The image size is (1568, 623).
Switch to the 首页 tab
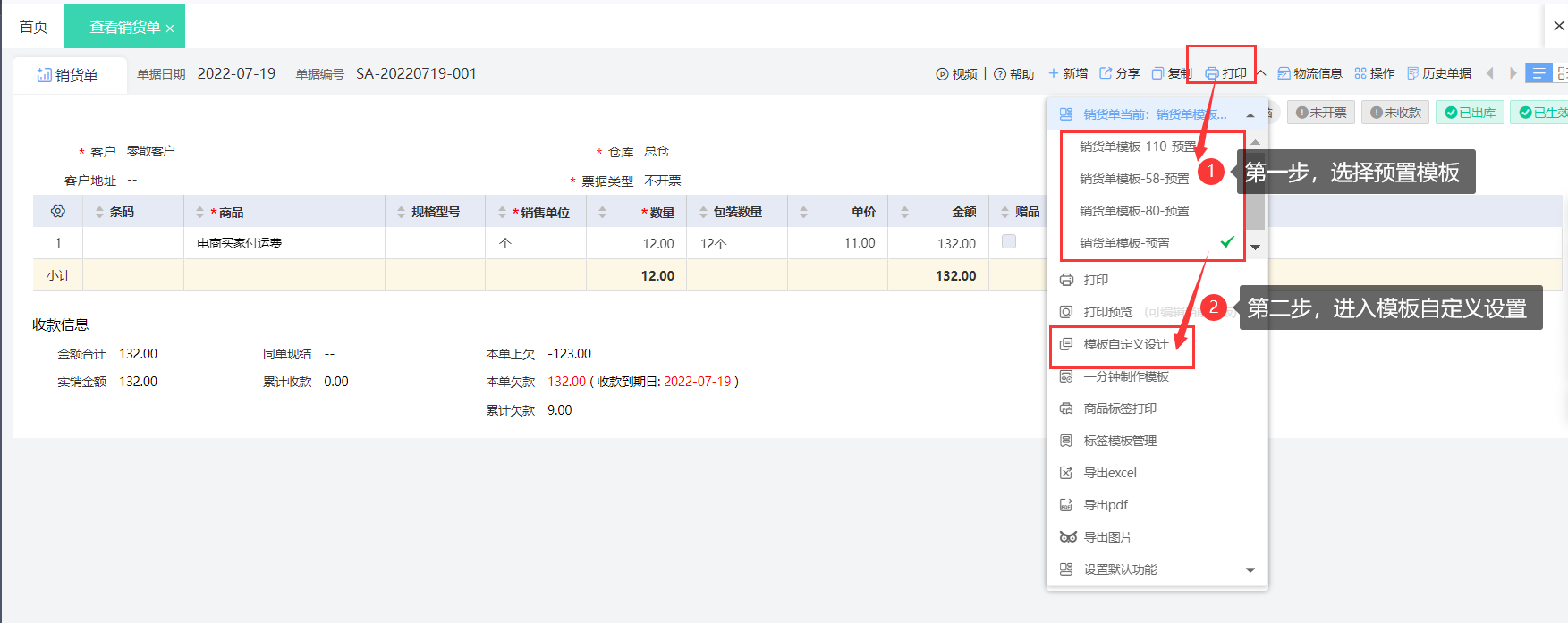coord(33,27)
